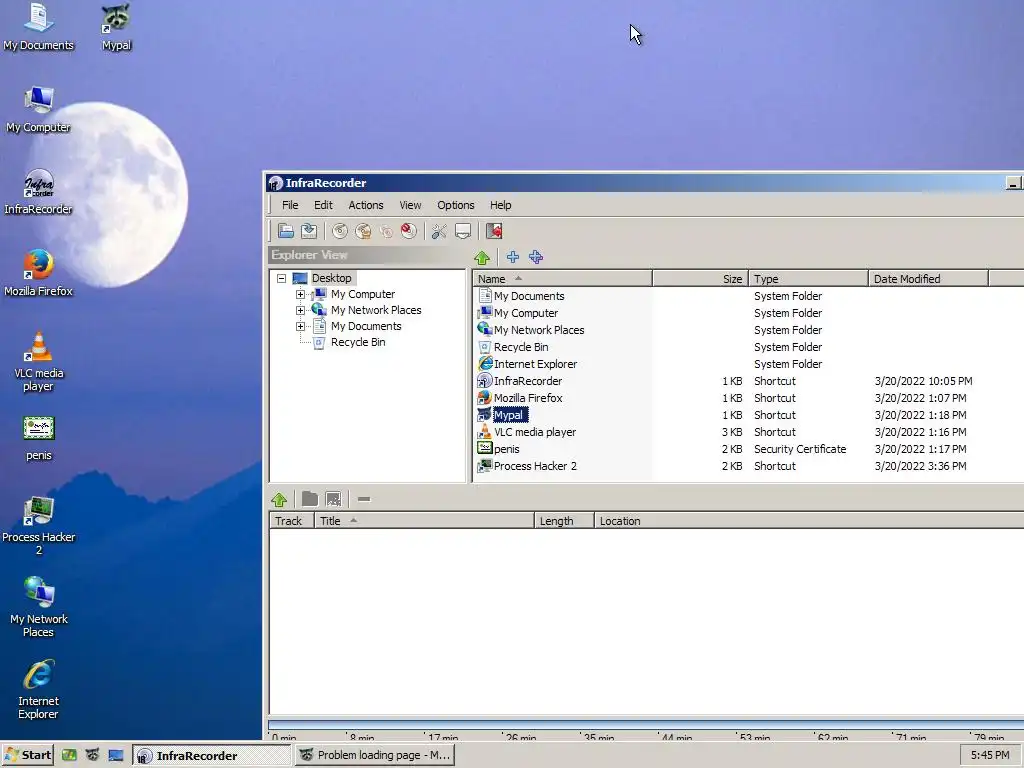Click the raccoon quick launch icon

92,755
